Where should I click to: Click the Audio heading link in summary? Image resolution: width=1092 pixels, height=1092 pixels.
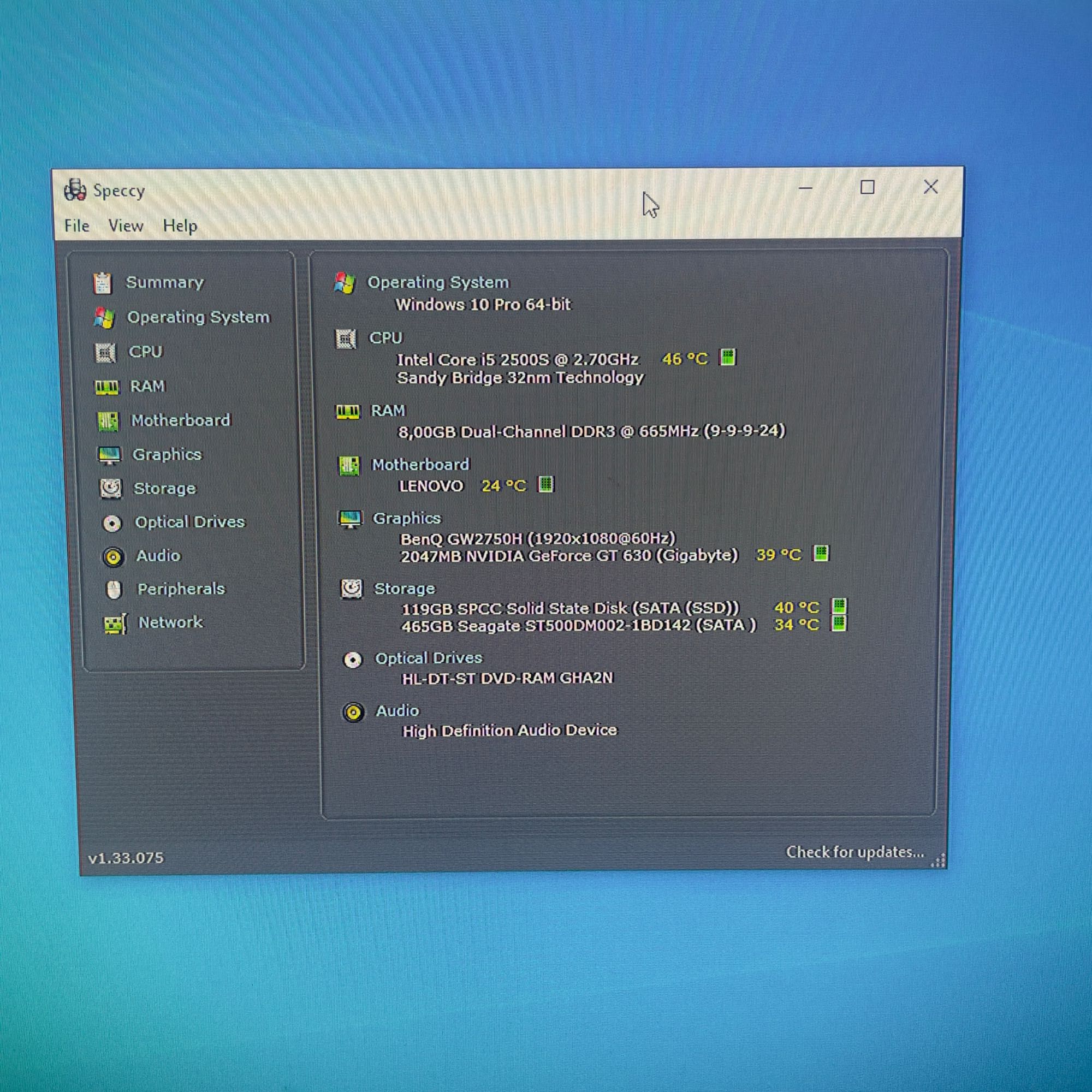click(398, 711)
